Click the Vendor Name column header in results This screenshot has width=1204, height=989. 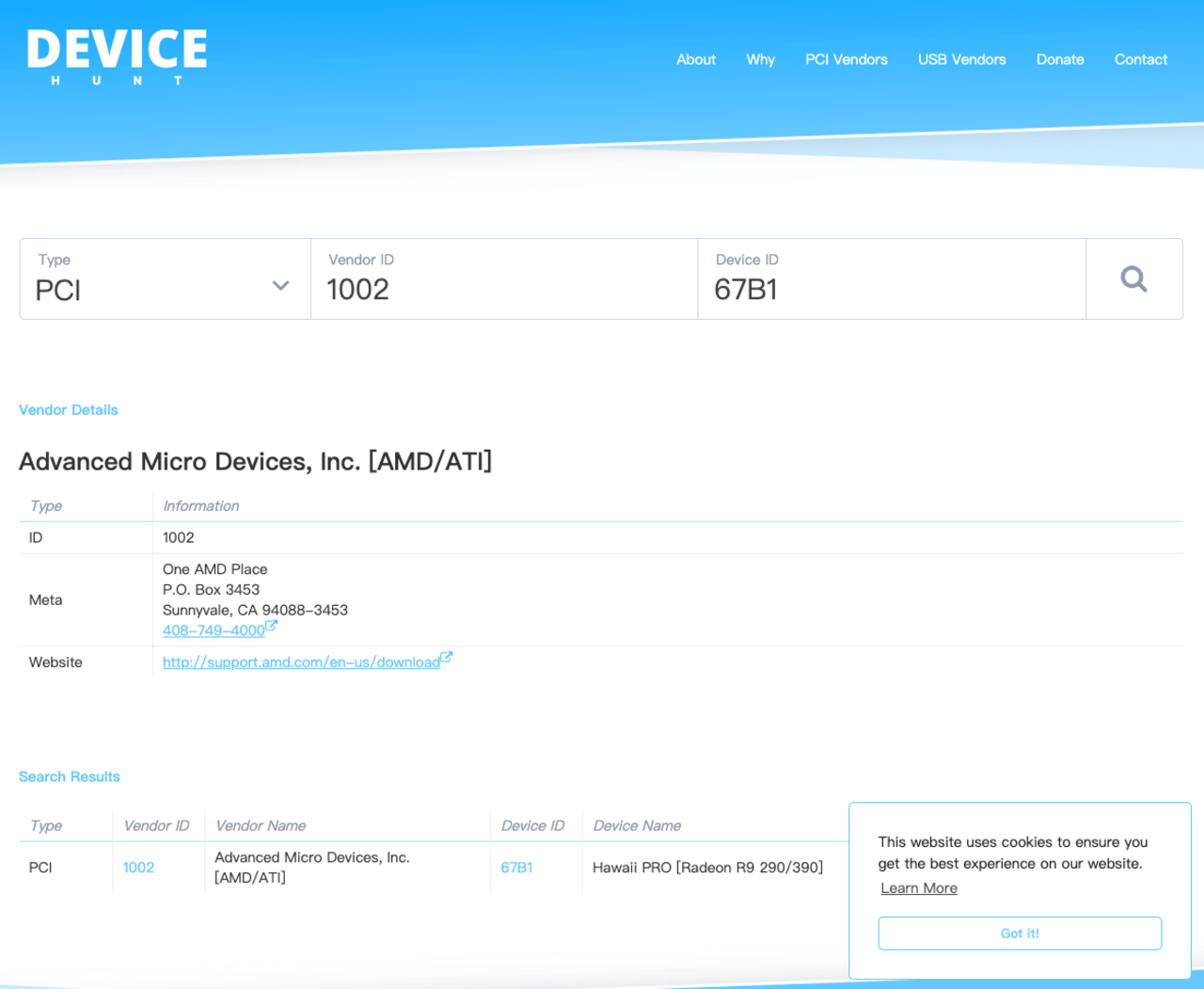[x=261, y=825]
